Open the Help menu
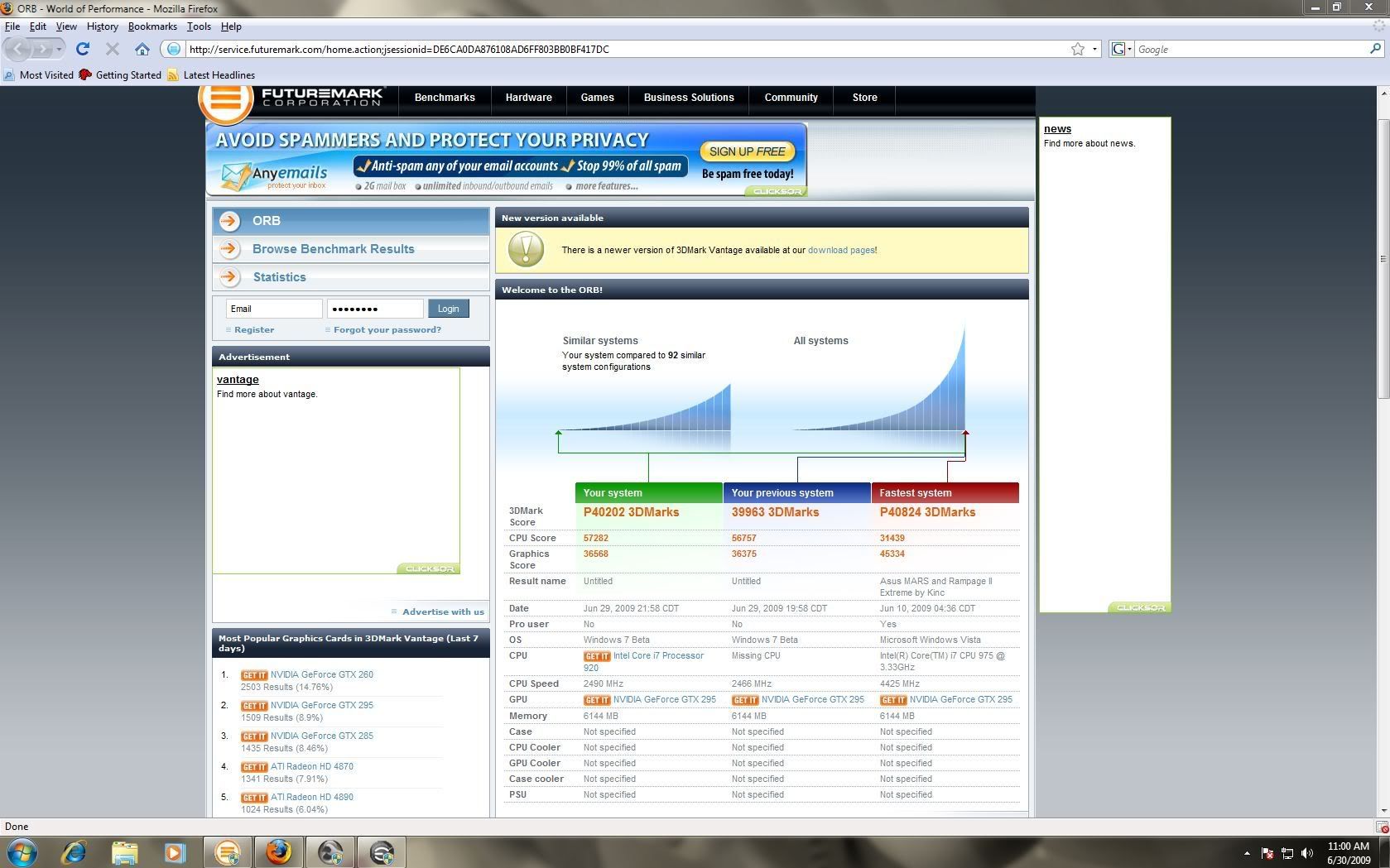Image resolution: width=1390 pixels, height=868 pixels. click(x=231, y=26)
